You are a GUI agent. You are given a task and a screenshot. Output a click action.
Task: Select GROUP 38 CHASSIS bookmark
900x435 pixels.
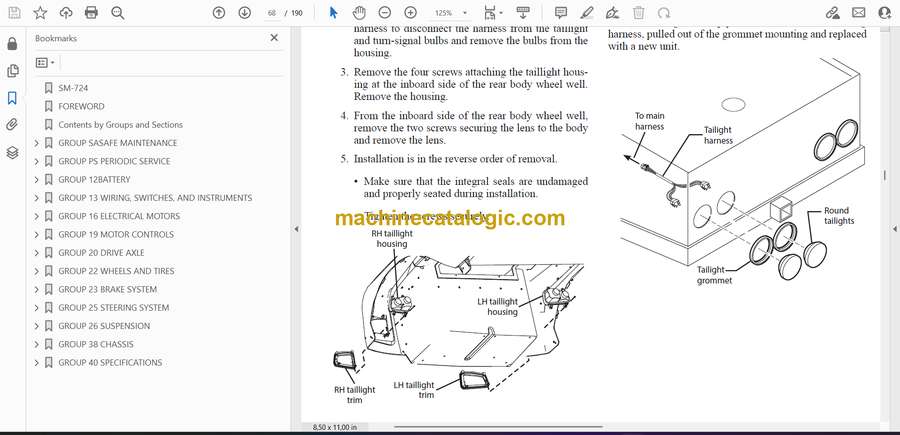(x=95, y=344)
